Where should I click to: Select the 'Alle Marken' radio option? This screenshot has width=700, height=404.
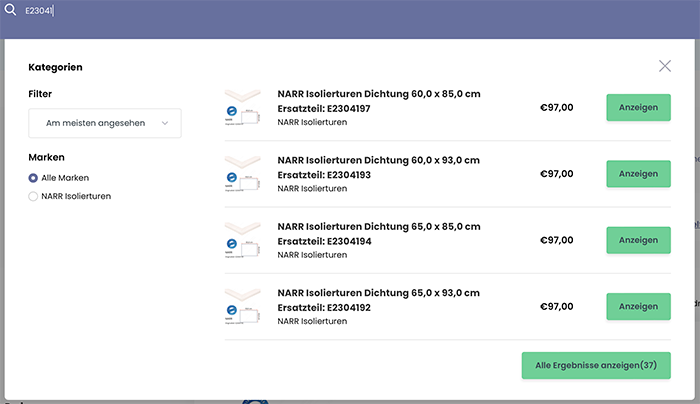[33, 178]
